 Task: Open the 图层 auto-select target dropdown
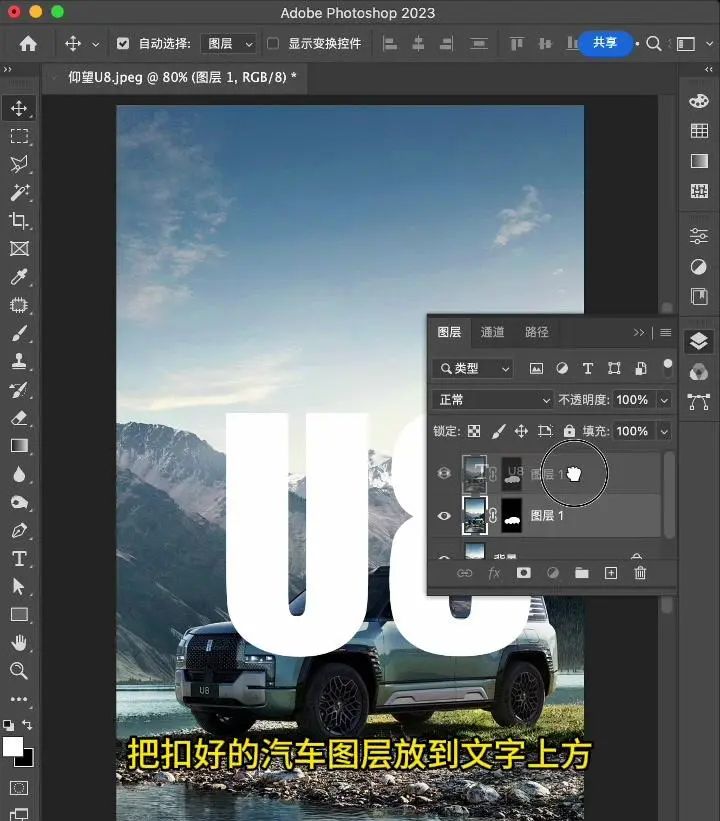pyautogui.click(x=228, y=43)
